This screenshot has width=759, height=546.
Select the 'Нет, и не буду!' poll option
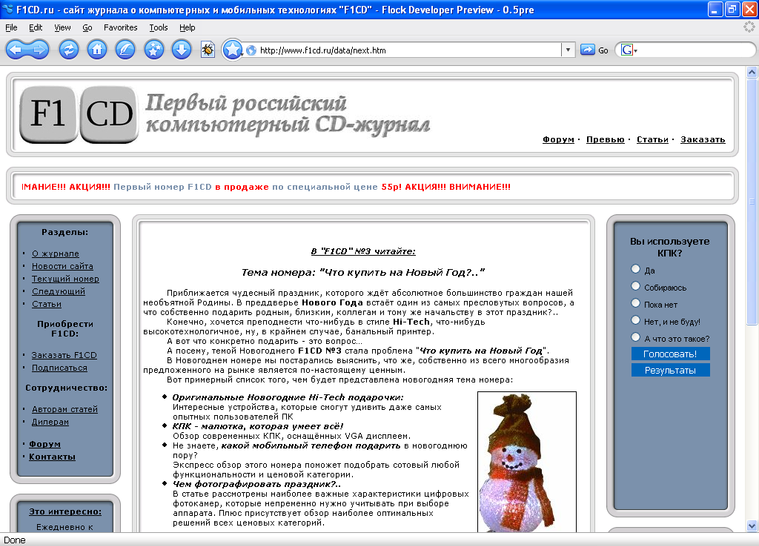tap(636, 320)
